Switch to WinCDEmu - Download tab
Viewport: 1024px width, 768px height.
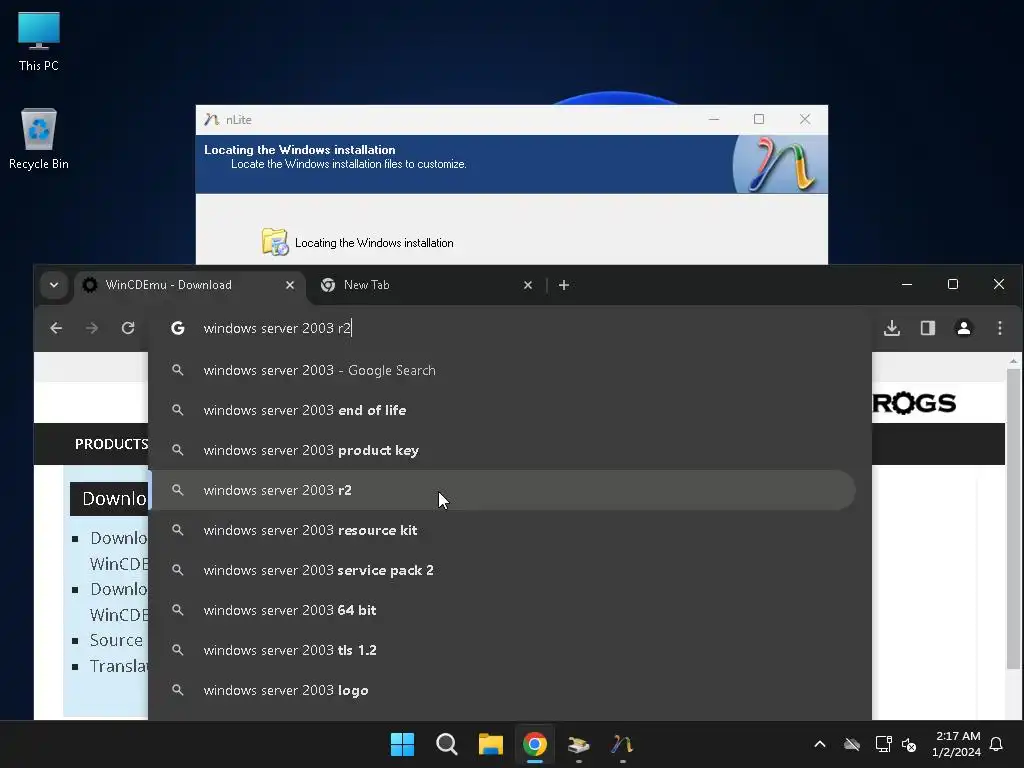pyautogui.click(x=189, y=285)
